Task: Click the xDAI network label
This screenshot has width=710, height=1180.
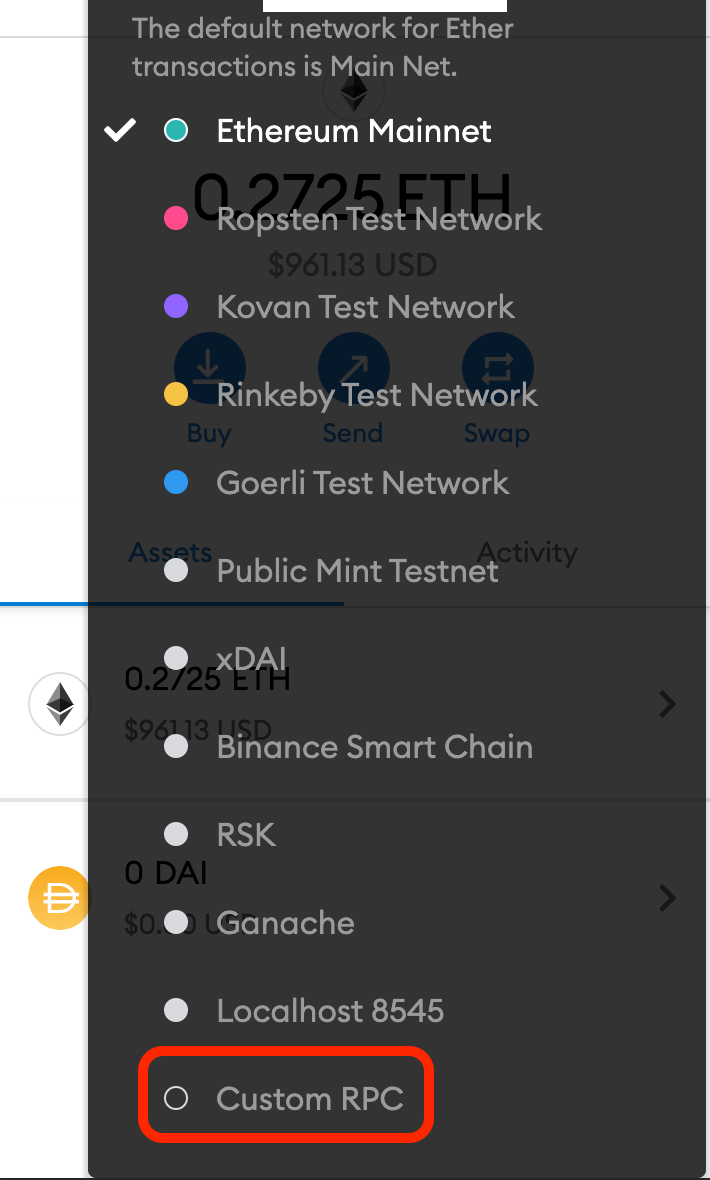Action: [252, 659]
